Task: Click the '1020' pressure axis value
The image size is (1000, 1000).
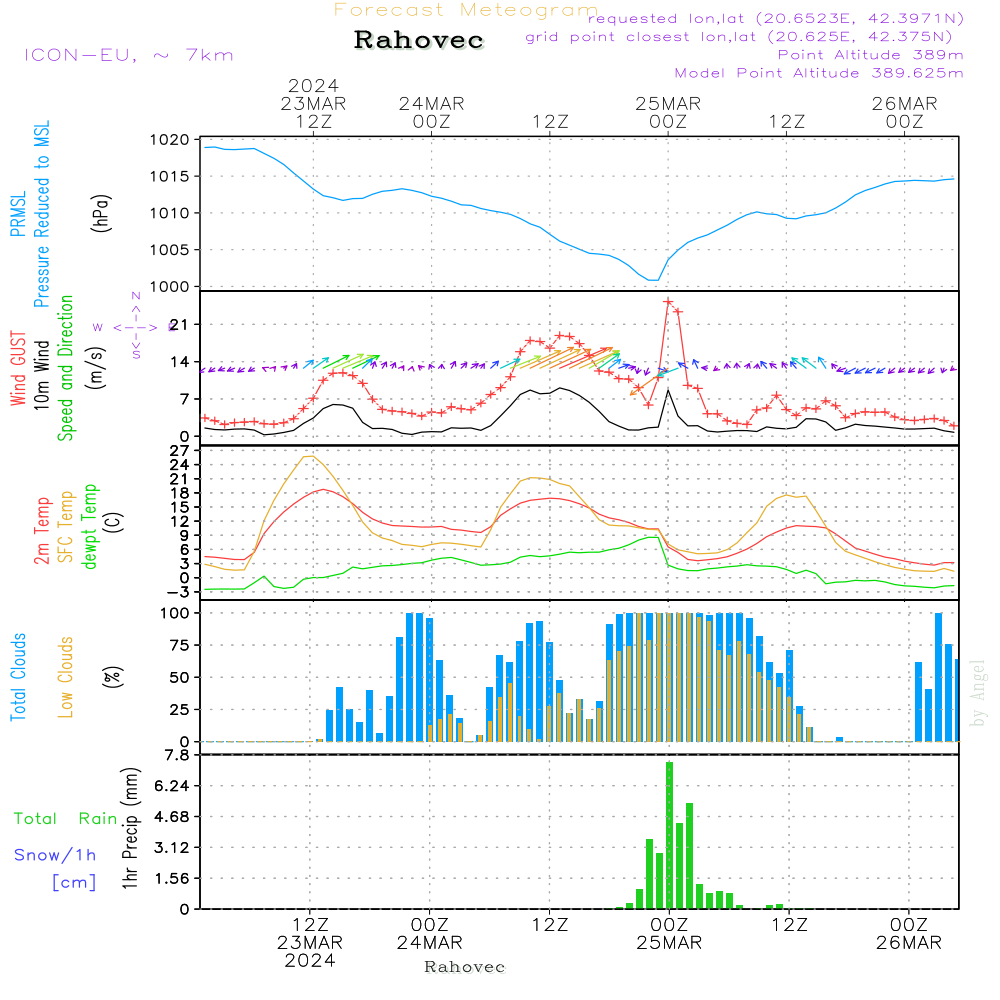Action: tap(169, 140)
